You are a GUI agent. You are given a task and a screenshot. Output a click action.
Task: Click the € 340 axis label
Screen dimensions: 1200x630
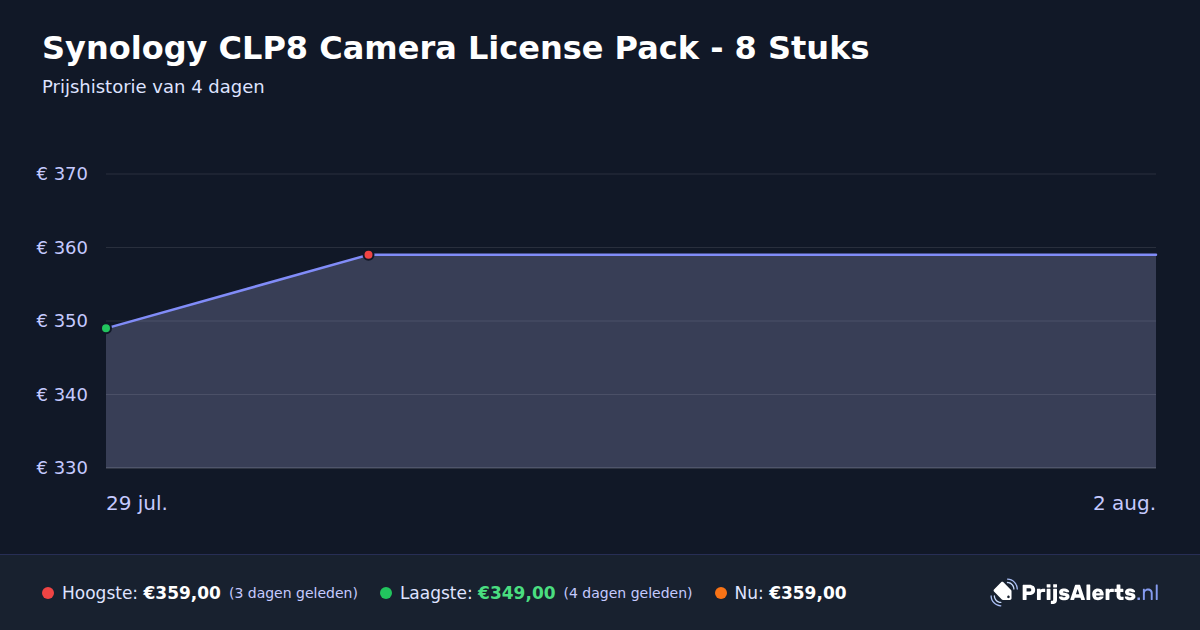[x=62, y=395]
